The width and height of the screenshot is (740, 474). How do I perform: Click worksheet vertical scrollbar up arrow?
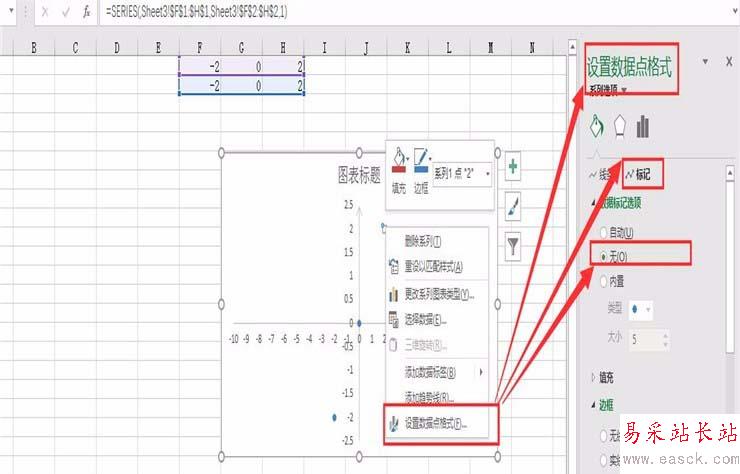click(572, 47)
